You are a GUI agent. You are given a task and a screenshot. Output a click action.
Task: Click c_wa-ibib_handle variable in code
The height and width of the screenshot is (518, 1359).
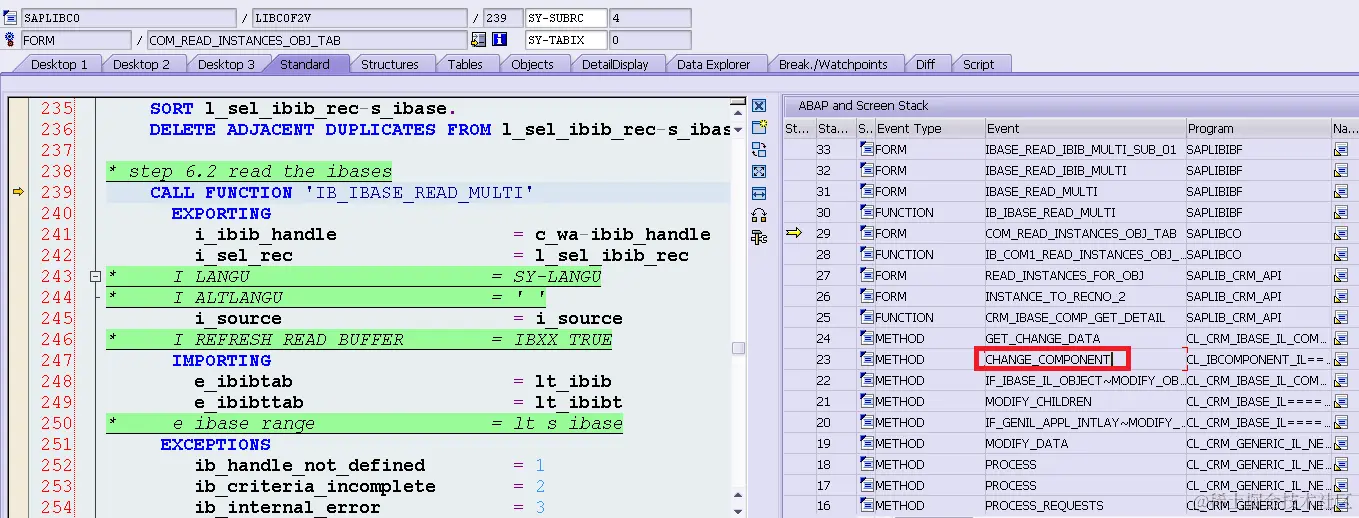[x=622, y=235]
